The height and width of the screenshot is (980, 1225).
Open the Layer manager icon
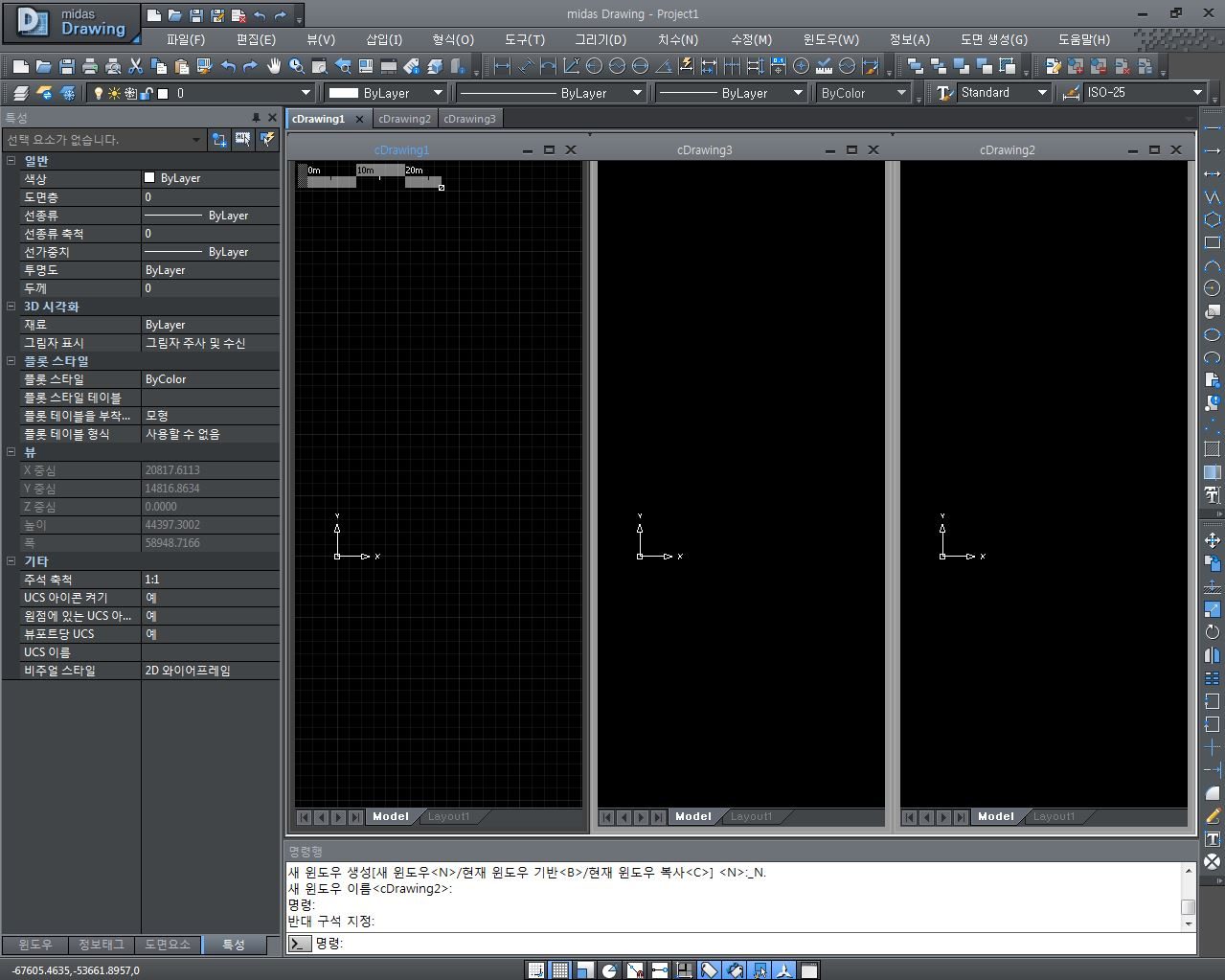tap(20, 93)
